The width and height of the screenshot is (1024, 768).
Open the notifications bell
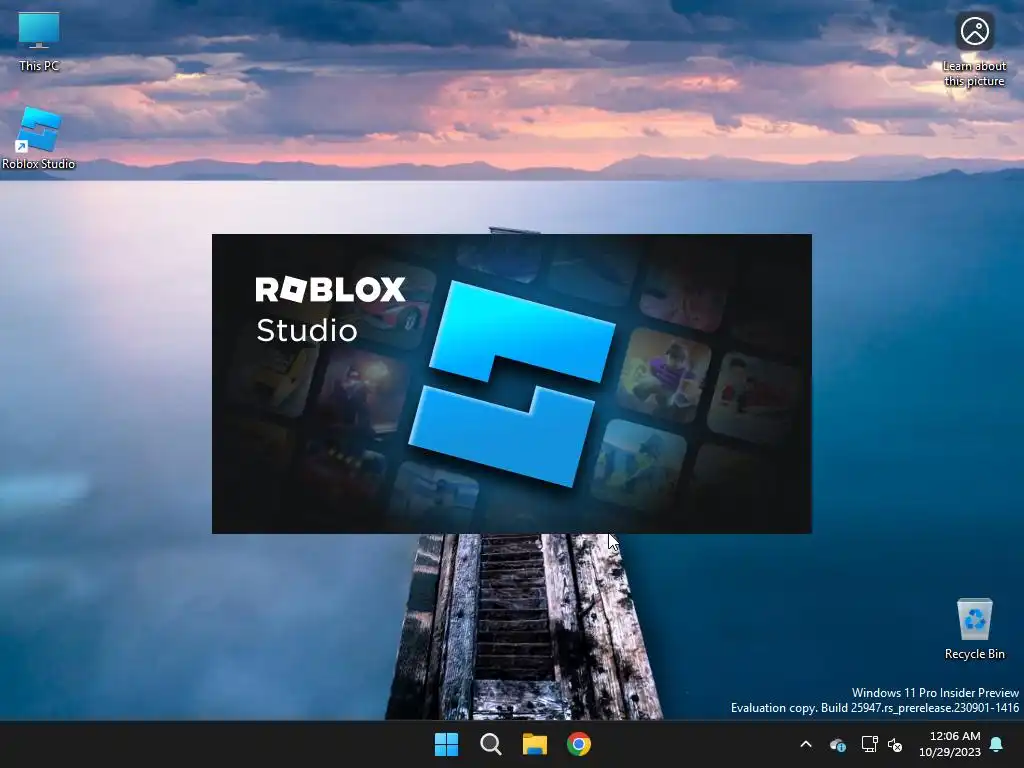click(x=997, y=744)
